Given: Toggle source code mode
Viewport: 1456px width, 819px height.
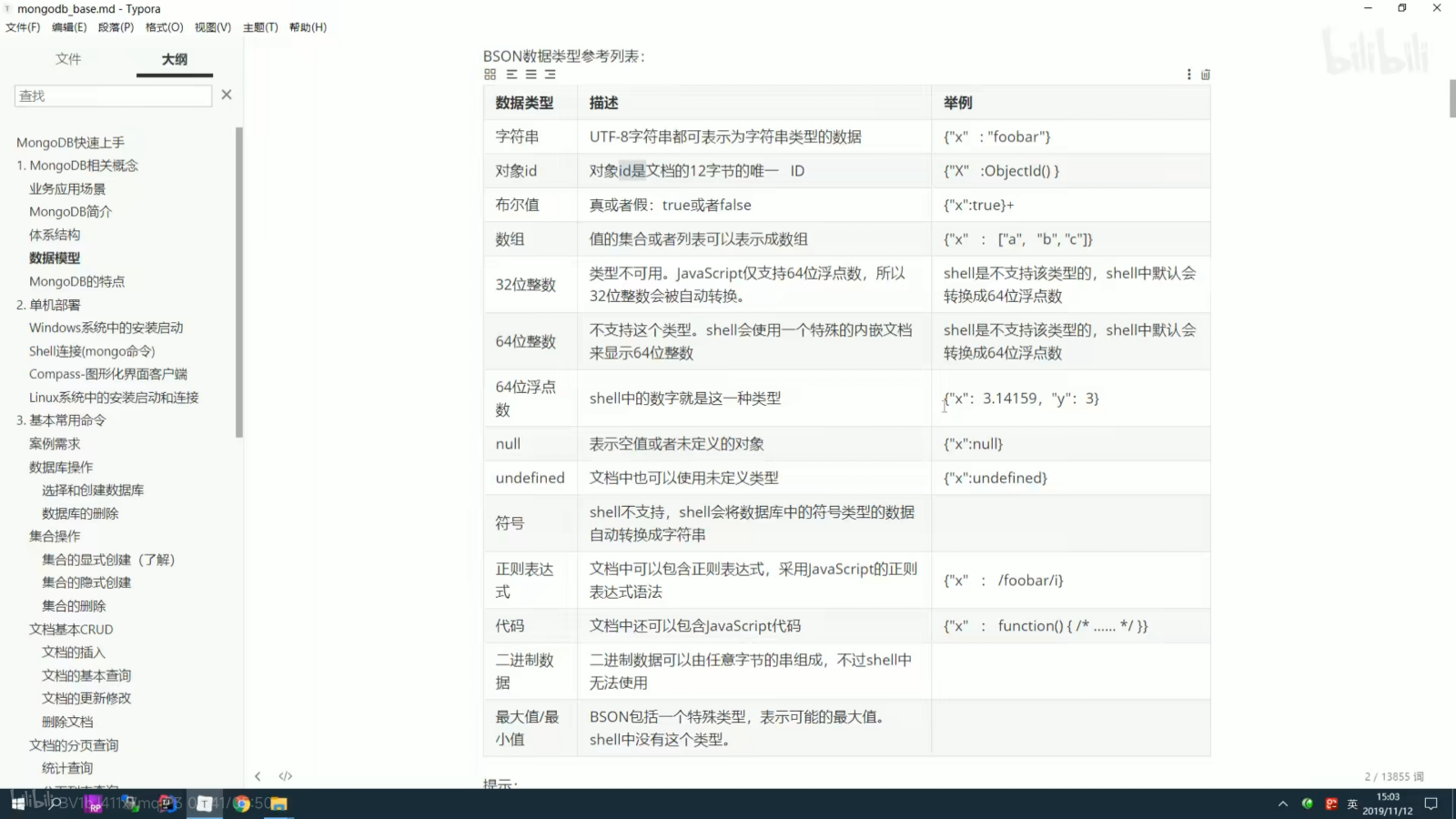Looking at the screenshot, I should (285, 775).
